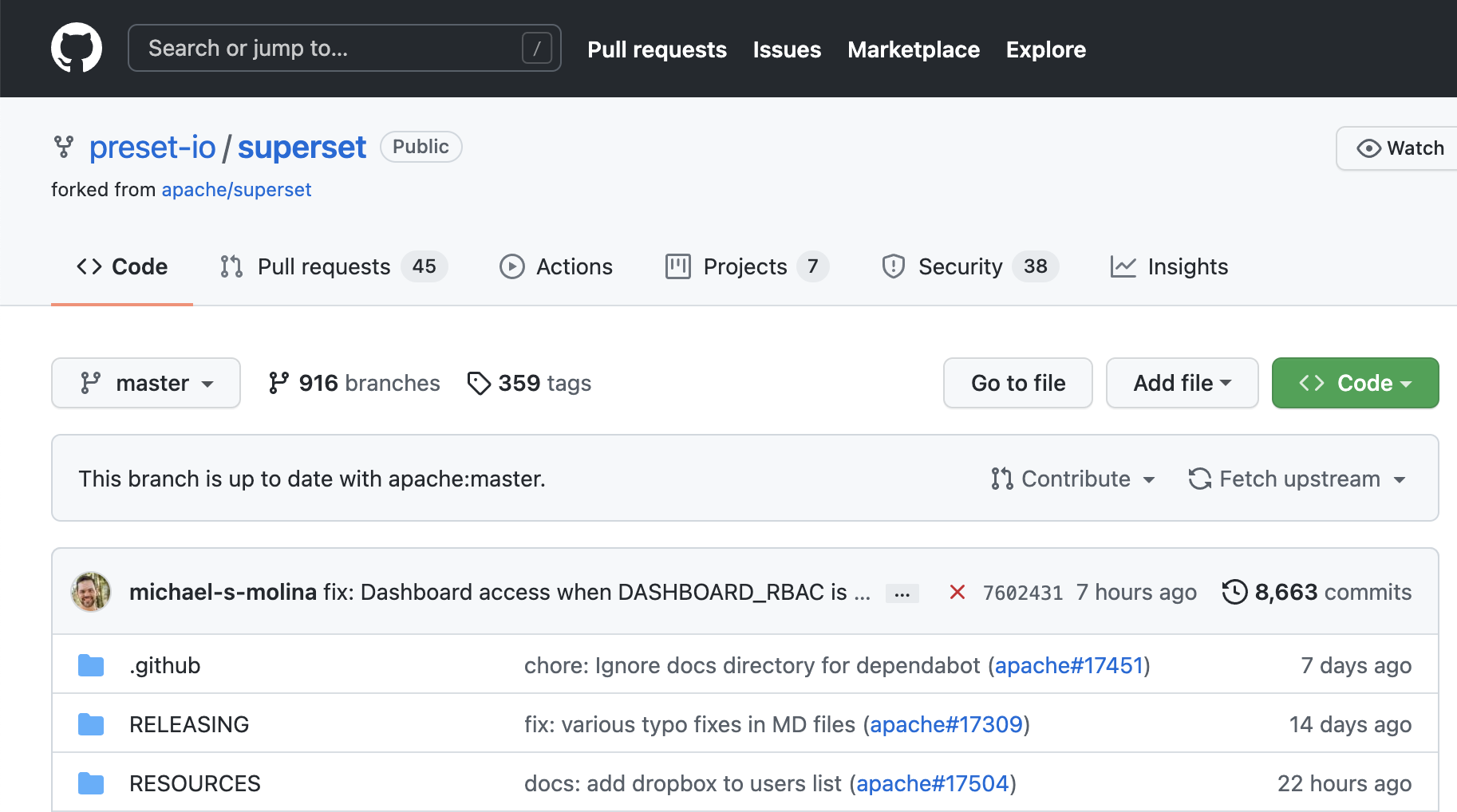Click the RELEASING folder icon
This screenshot has height=812, width=1457.
(x=91, y=724)
